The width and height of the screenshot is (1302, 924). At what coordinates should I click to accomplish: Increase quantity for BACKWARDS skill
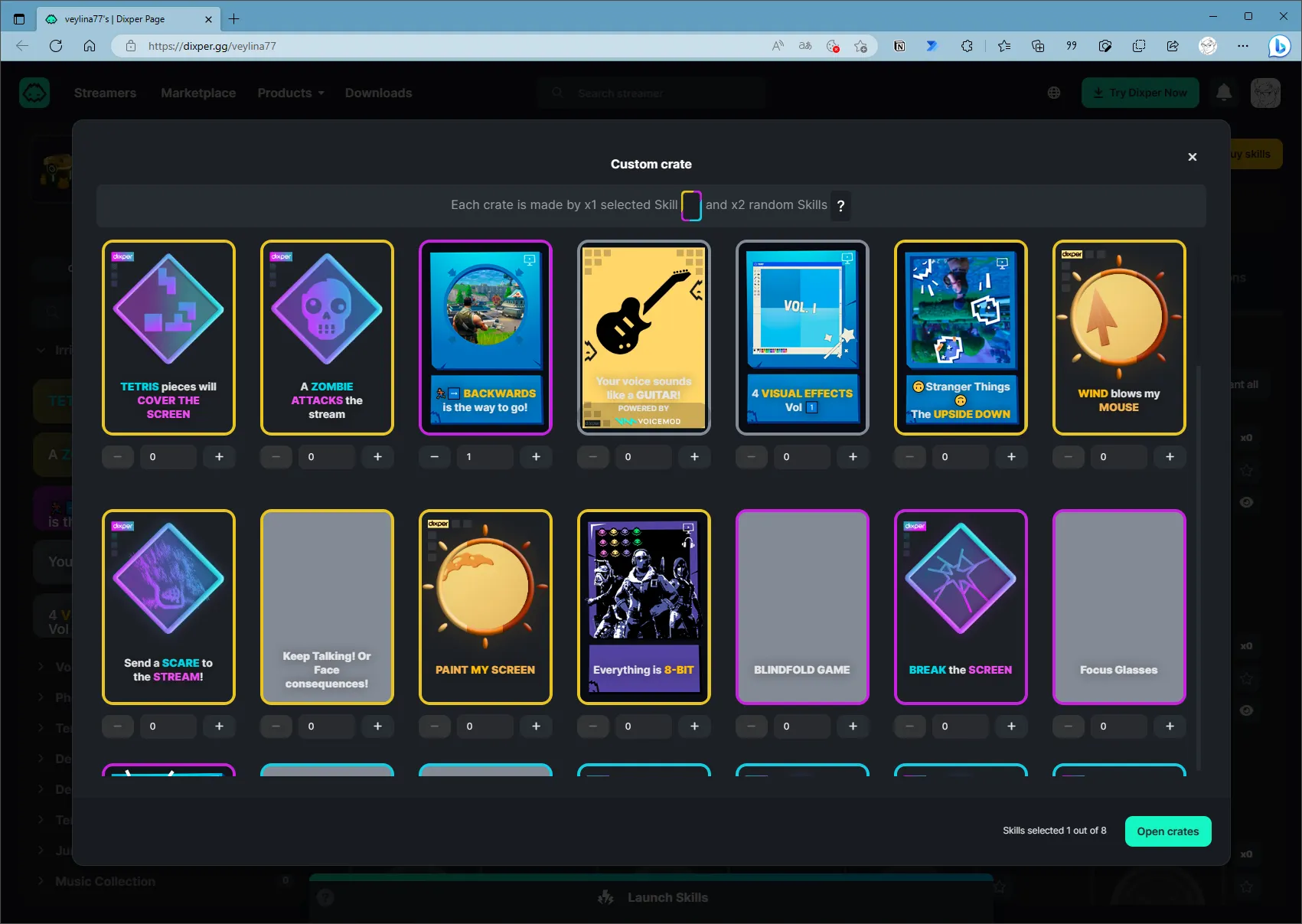pos(536,457)
